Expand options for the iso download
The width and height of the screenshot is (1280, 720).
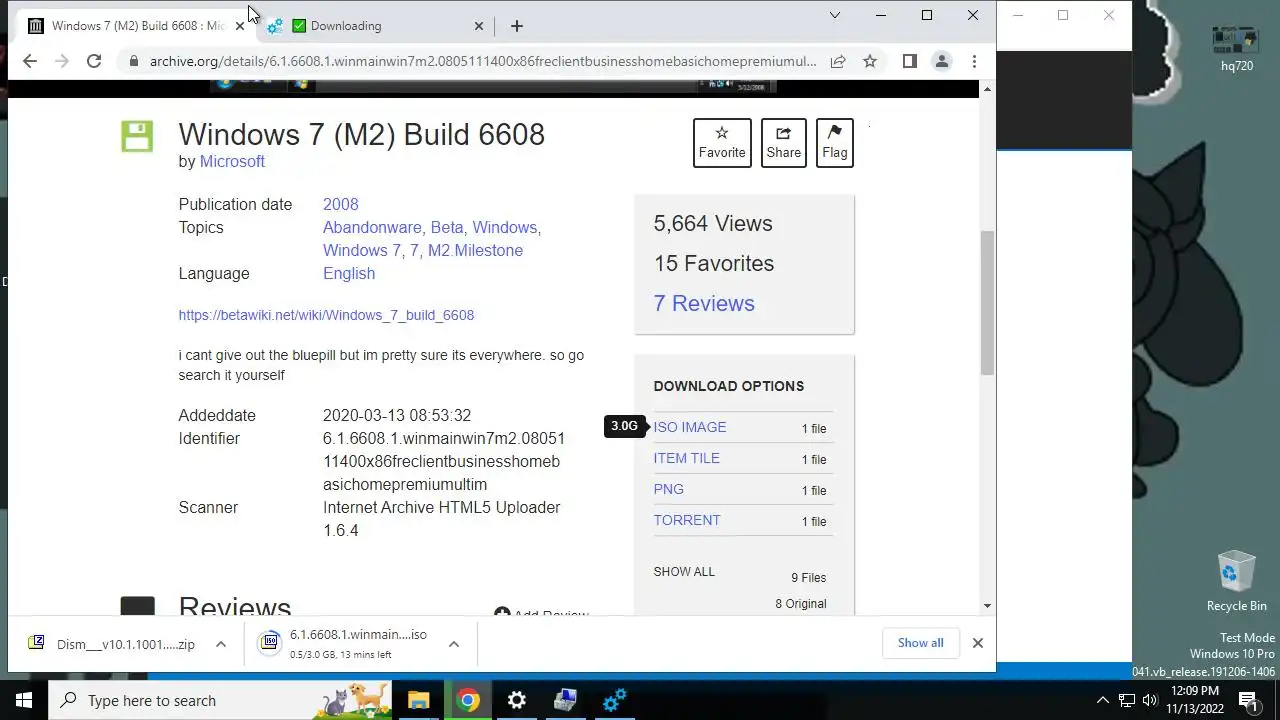pos(454,644)
